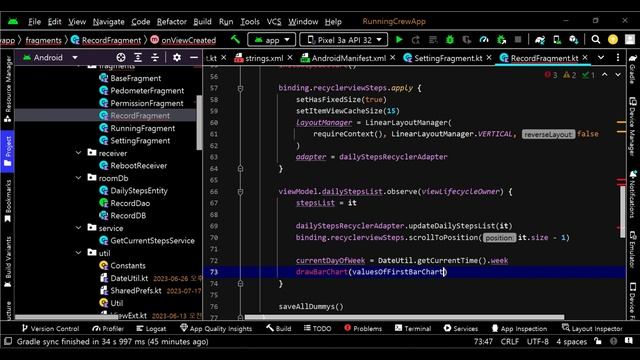Screen dimensions: 640x360
Task: Open Version Control tool window
Action: [50, 328]
